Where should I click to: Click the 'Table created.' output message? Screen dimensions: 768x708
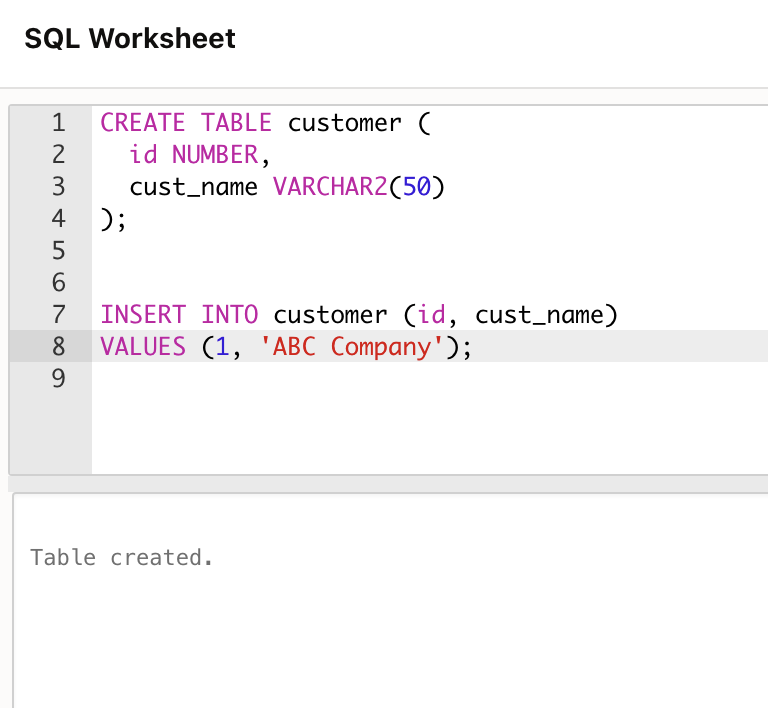[x=121, y=557]
